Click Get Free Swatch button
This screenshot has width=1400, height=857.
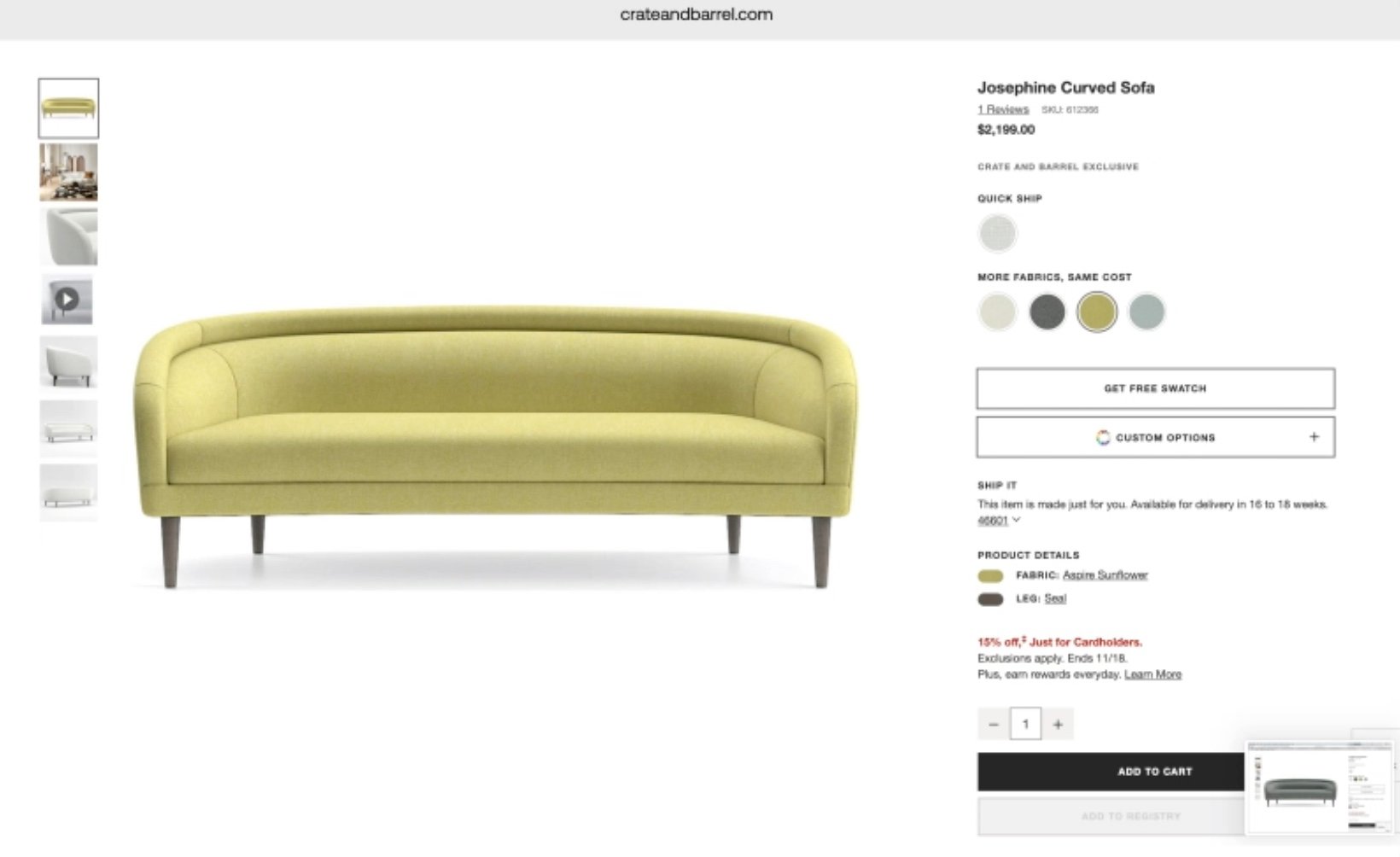pyautogui.click(x=1156, y=388)
